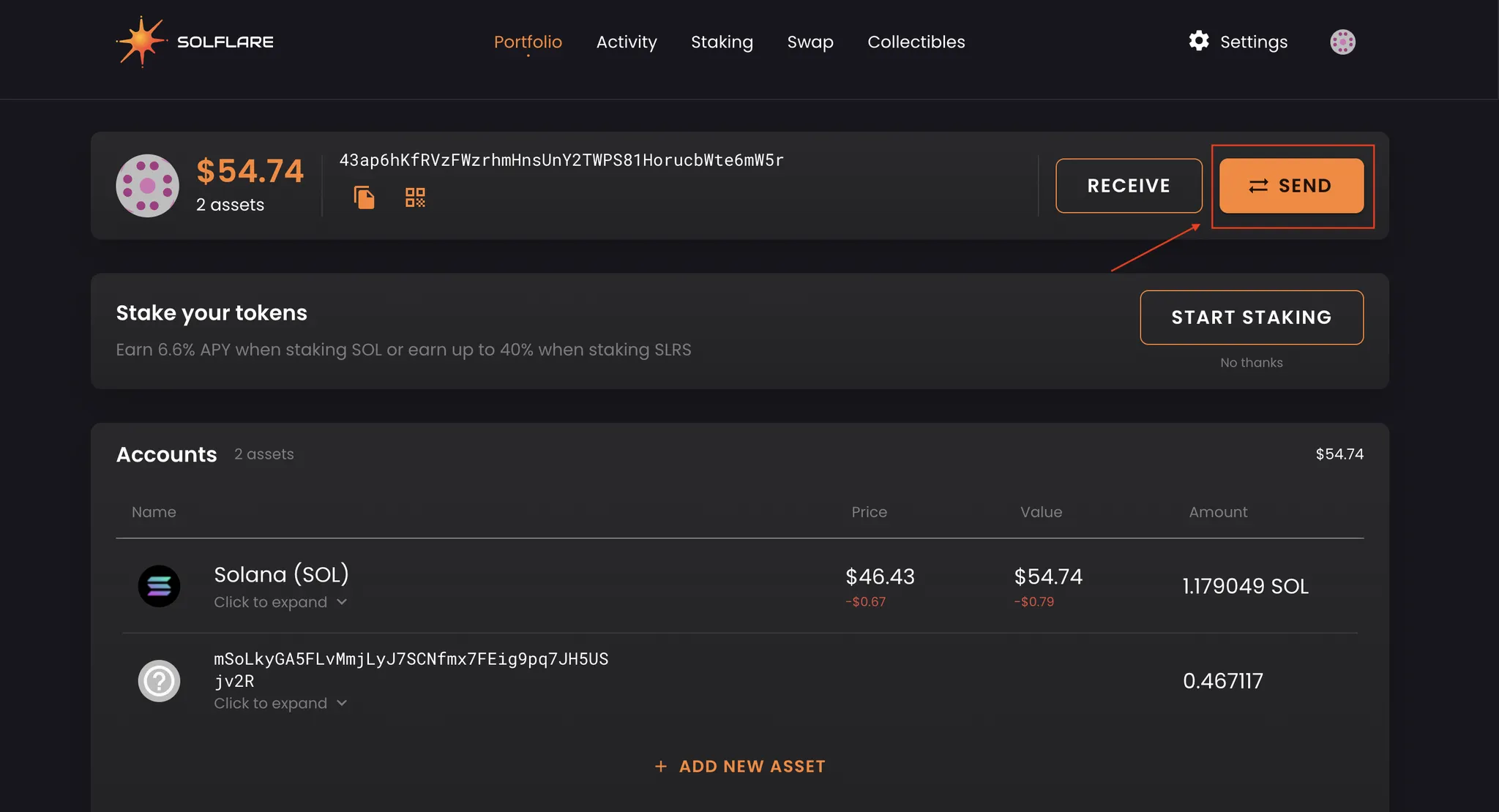Open the Staking tab
The image size is (1499, 812).
pyautogui.click(x=722, y=42)
